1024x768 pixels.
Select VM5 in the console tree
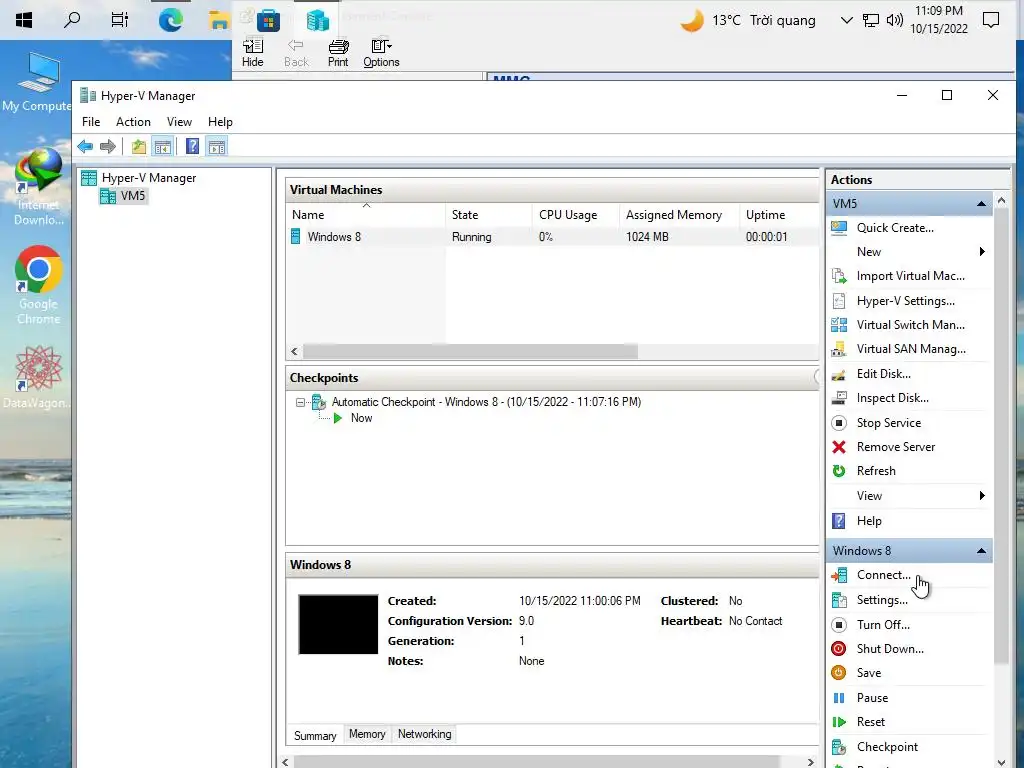[x=133, y=196]
